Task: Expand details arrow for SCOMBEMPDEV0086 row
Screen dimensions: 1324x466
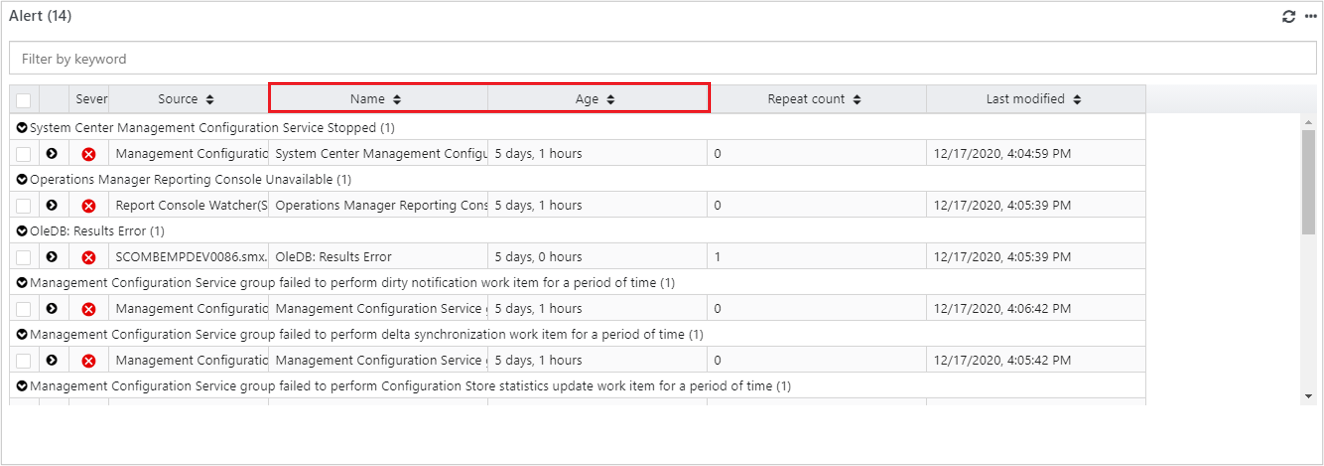Action: coord(52,257)
